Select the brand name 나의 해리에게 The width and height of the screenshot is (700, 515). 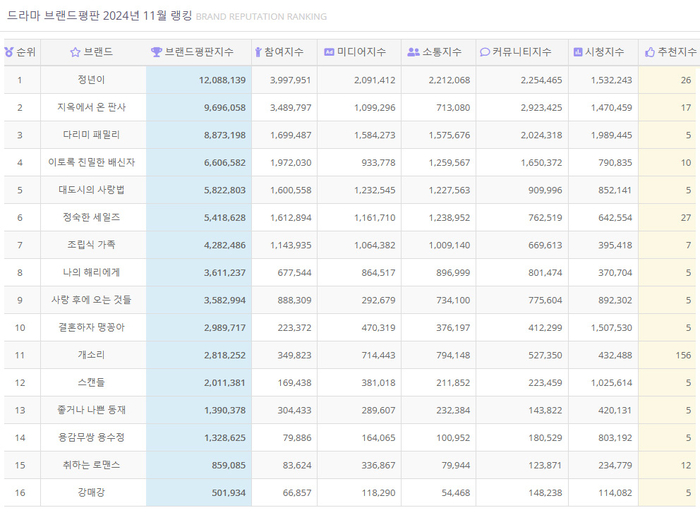click(x=92, y=273)
